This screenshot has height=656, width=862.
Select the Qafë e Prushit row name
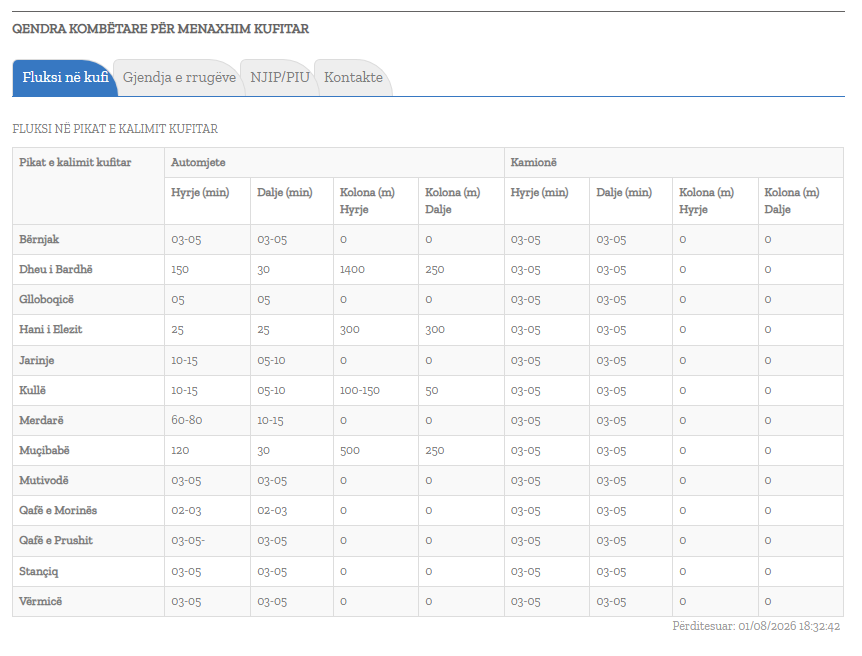pyautogui.click(x=56, y=541)
